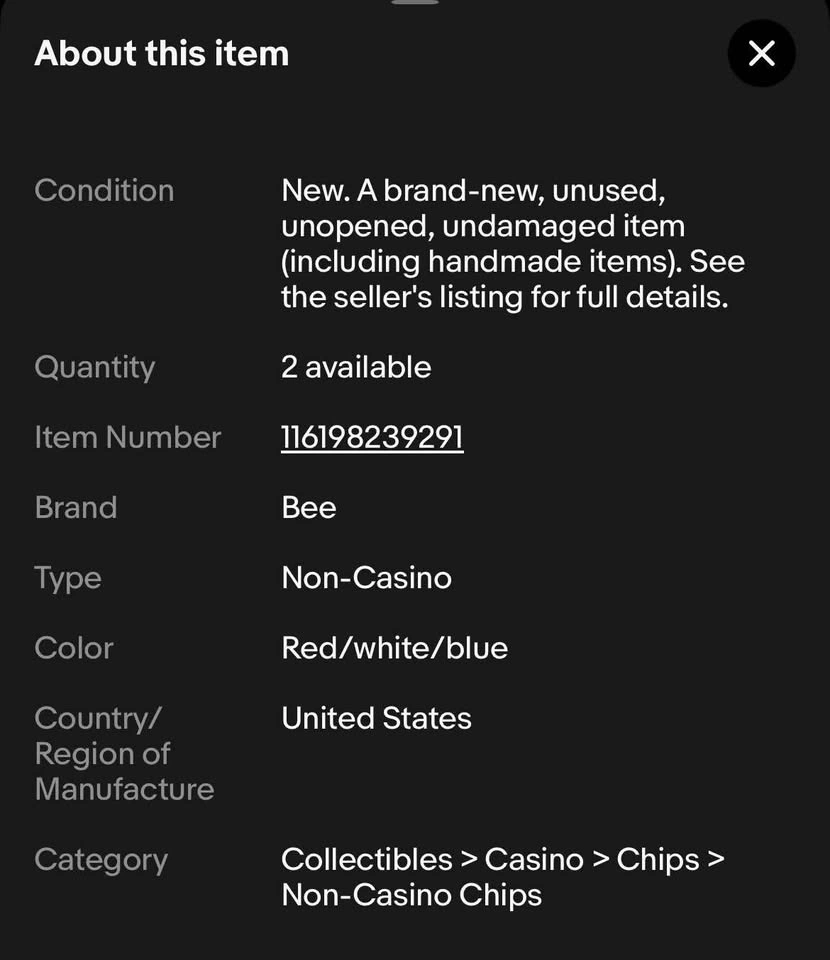This screenshot has height=960, width=830.
Task: Click the color value "Red/white/blue"
Action: pyautogui.click(x=394, y=647)
